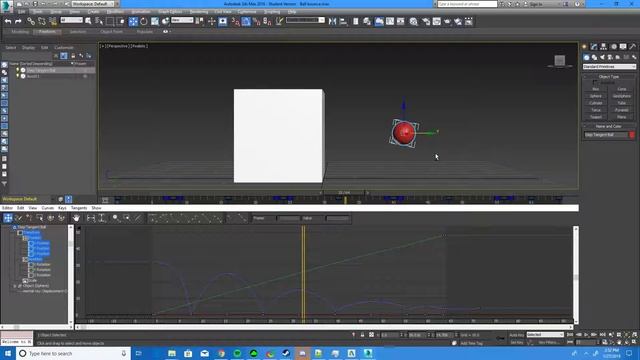640x360 pixels.
Task: Click the help keyword search field
Action: (x=467, y=4)
